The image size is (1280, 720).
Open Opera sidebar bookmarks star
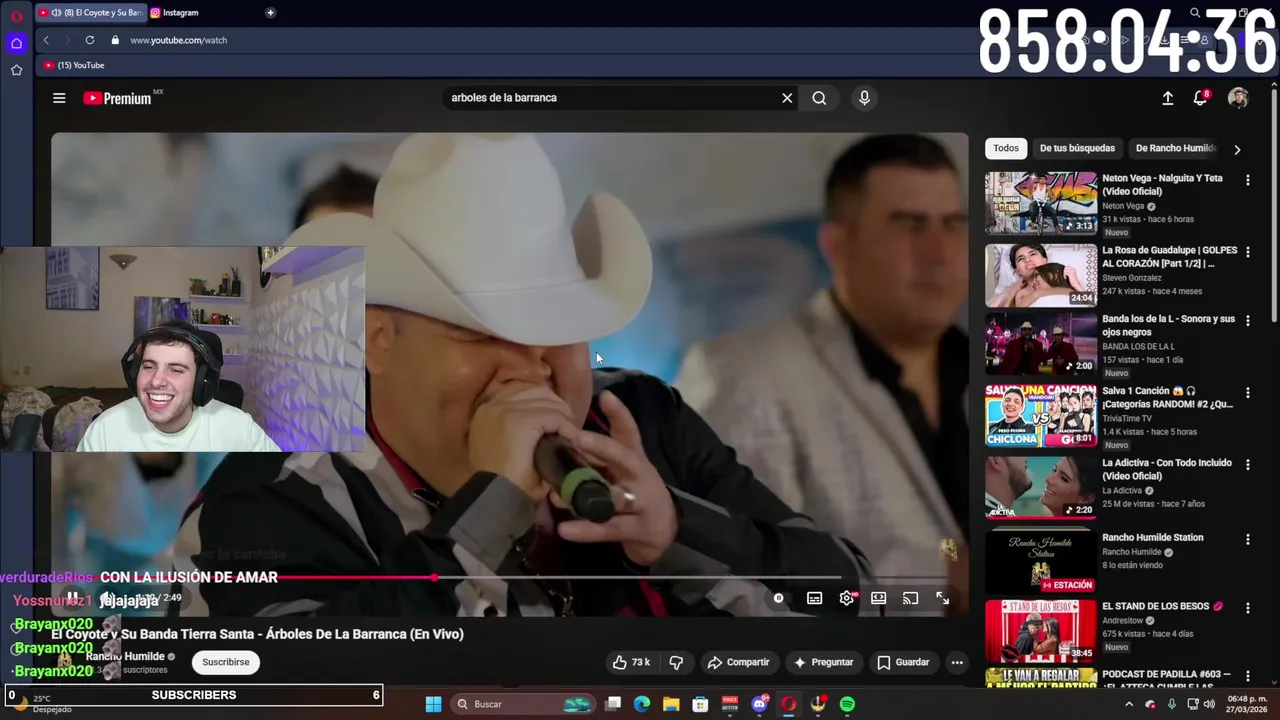point(16,70)
